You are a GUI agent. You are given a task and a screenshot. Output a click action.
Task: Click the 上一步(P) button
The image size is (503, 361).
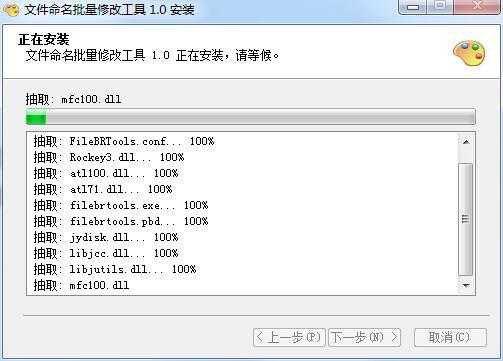(289, 337)
